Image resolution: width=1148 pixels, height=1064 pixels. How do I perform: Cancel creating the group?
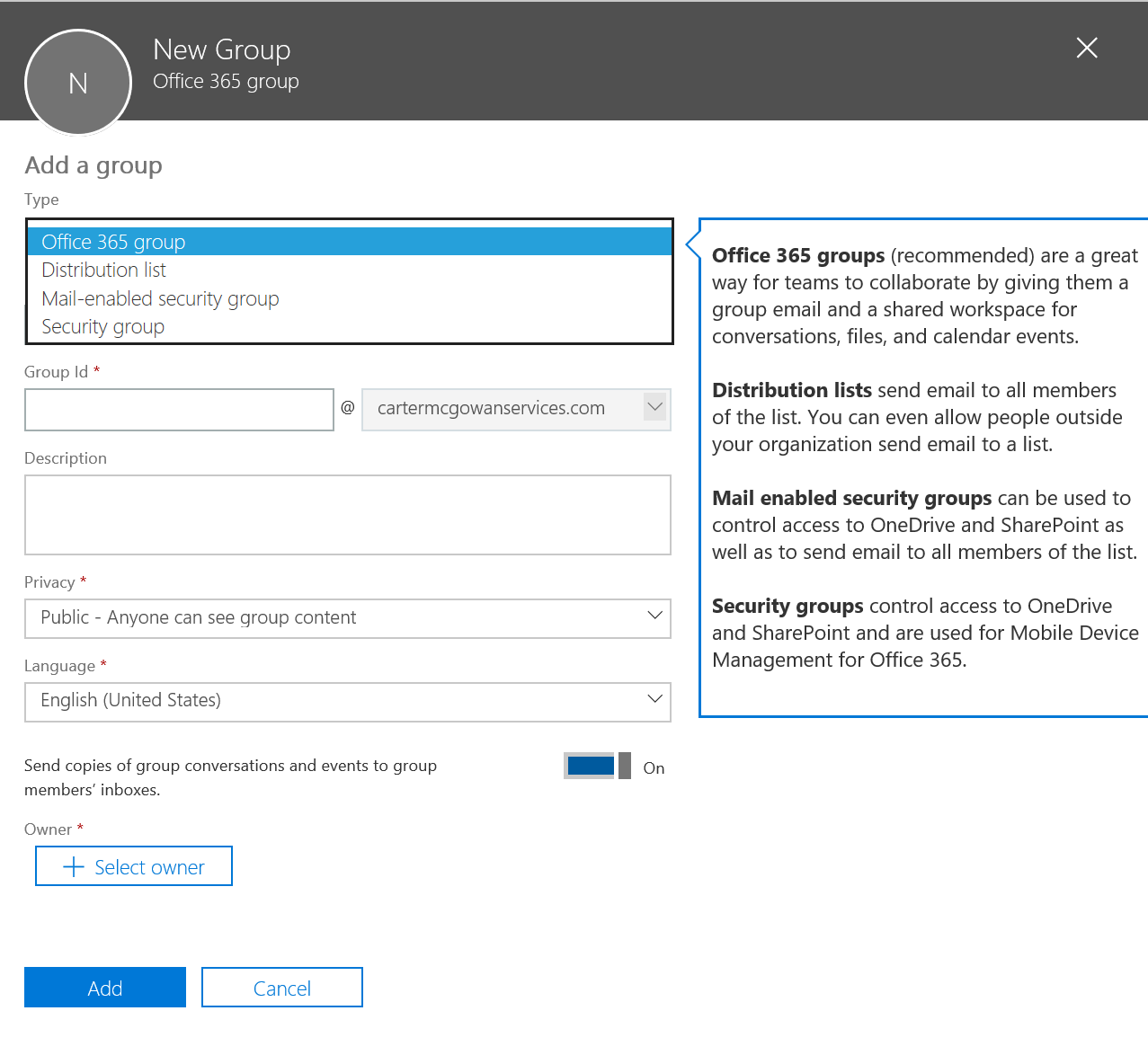pyautogui.click(x=282, y=988)
